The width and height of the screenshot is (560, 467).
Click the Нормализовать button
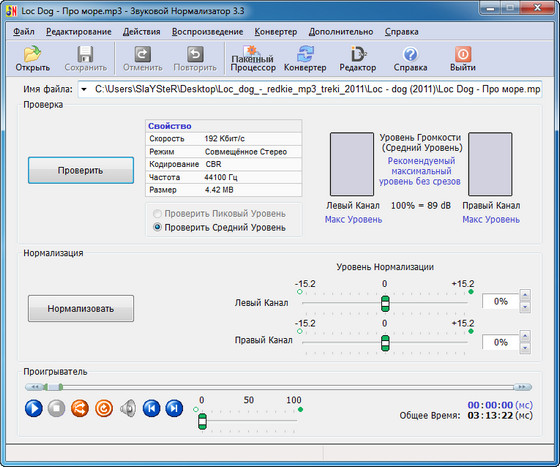tap(81, 308)
